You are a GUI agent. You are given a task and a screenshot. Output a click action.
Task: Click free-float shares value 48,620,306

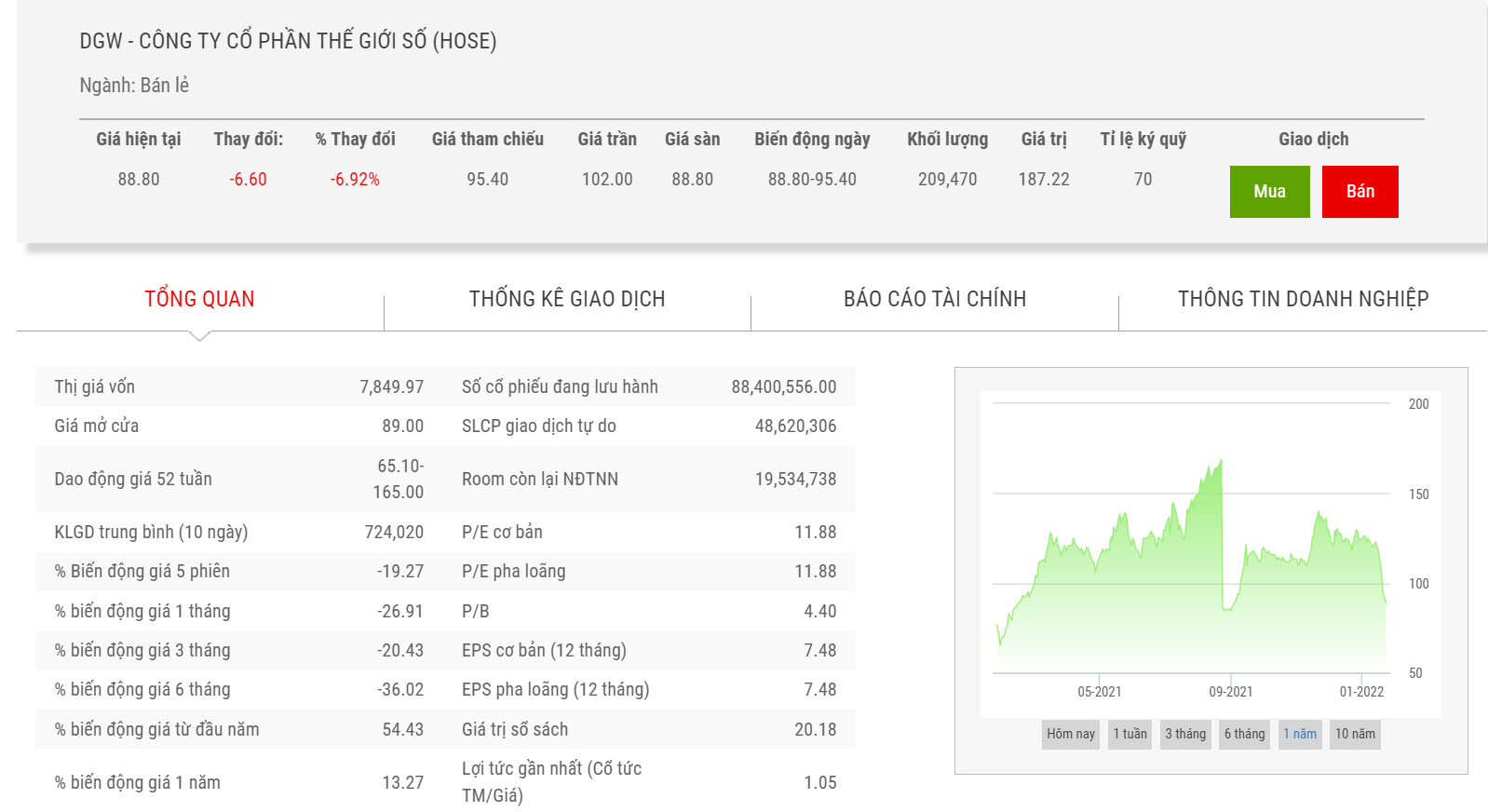pos(796,426)
